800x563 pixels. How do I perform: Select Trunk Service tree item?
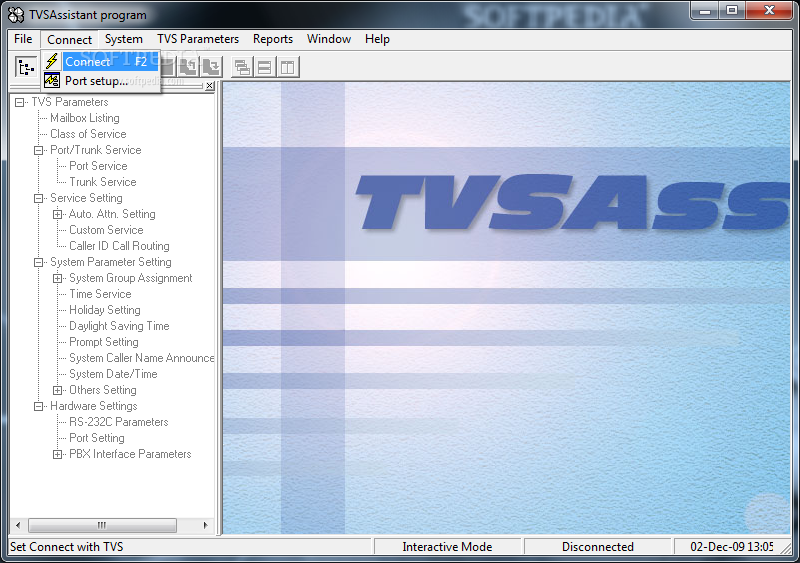coord(103,182)
